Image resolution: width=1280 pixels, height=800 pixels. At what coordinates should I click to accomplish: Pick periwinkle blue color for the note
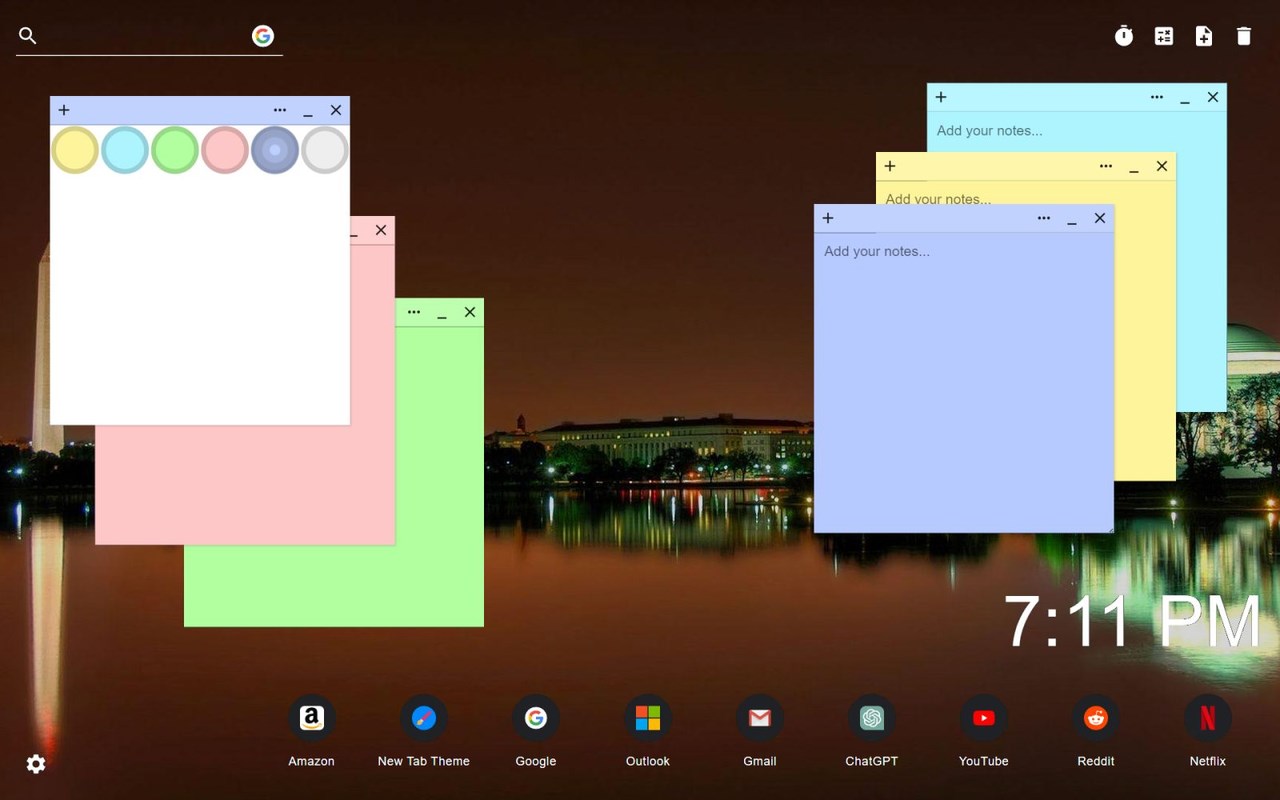tap(275, 150)
